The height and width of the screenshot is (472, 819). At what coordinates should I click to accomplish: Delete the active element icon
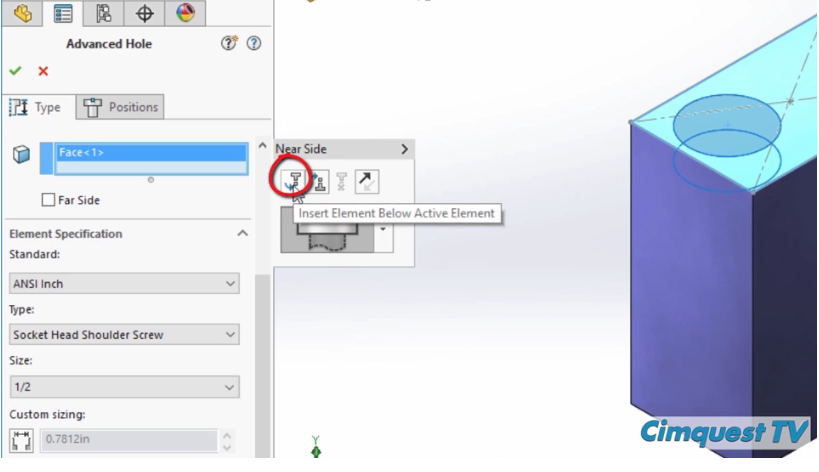click(342, 182)
